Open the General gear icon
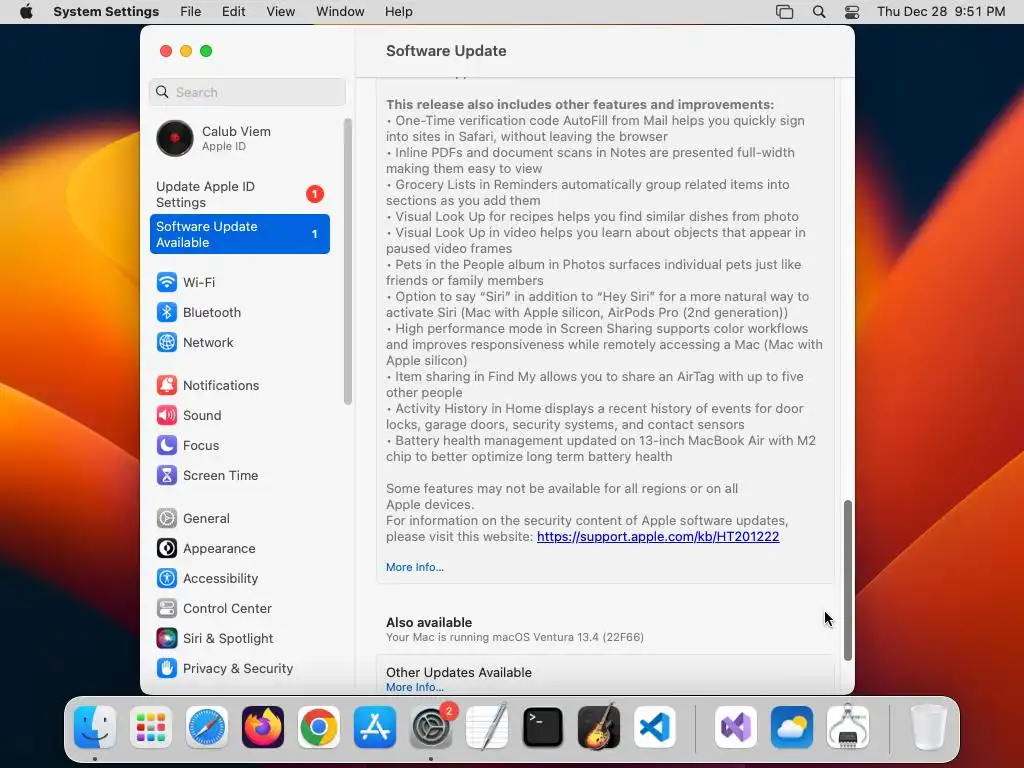The width and height of the screenshot is (1024, 768). click(167, 519)
